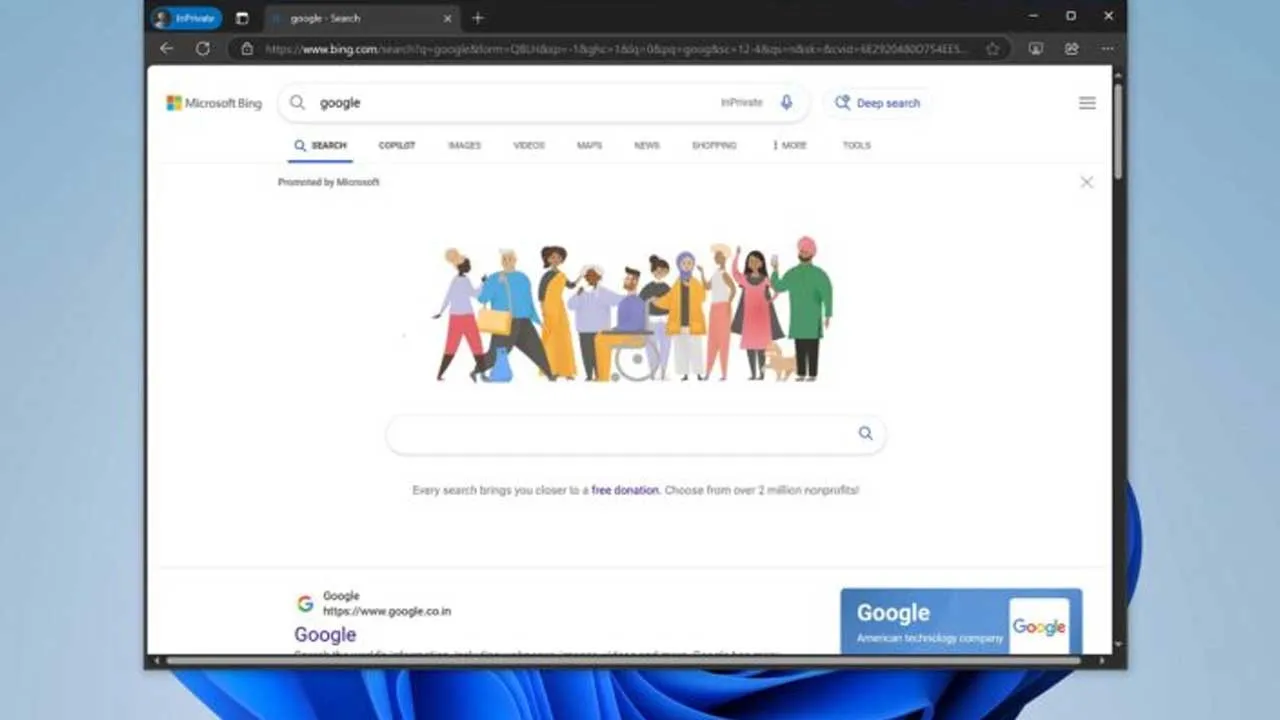Go back to previous page
Viewport: 1280px width, 720px height.
pos(166,48)
